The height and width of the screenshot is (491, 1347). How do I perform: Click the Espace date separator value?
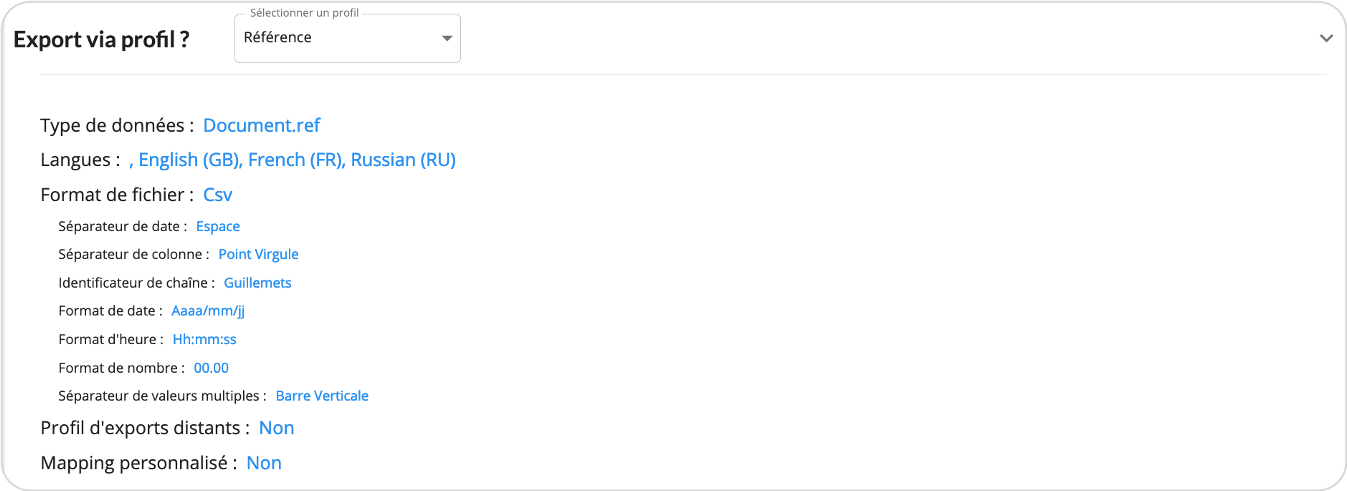218,226
